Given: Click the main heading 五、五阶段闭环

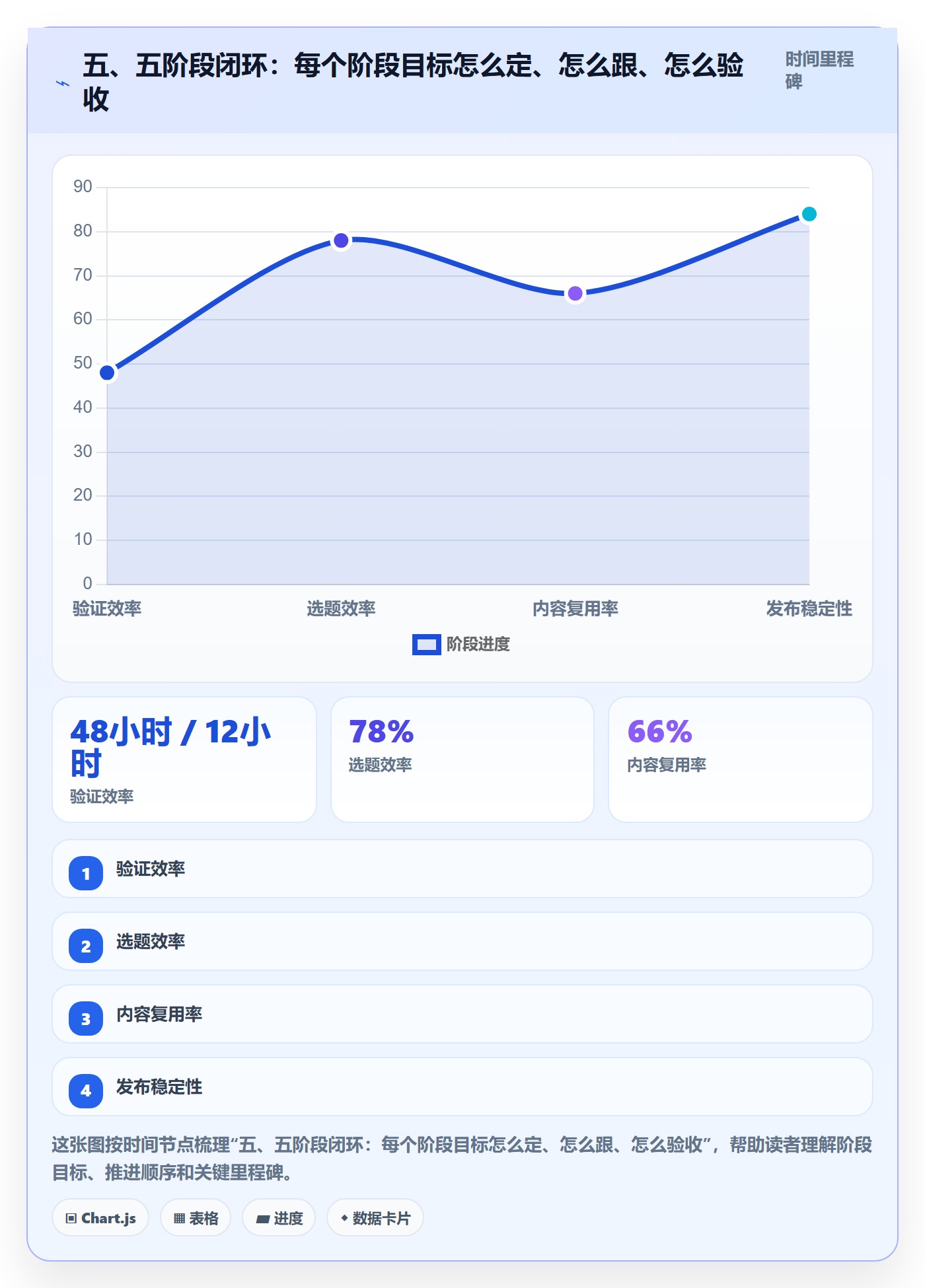Looking at the screenshot, I should [413, 83].
